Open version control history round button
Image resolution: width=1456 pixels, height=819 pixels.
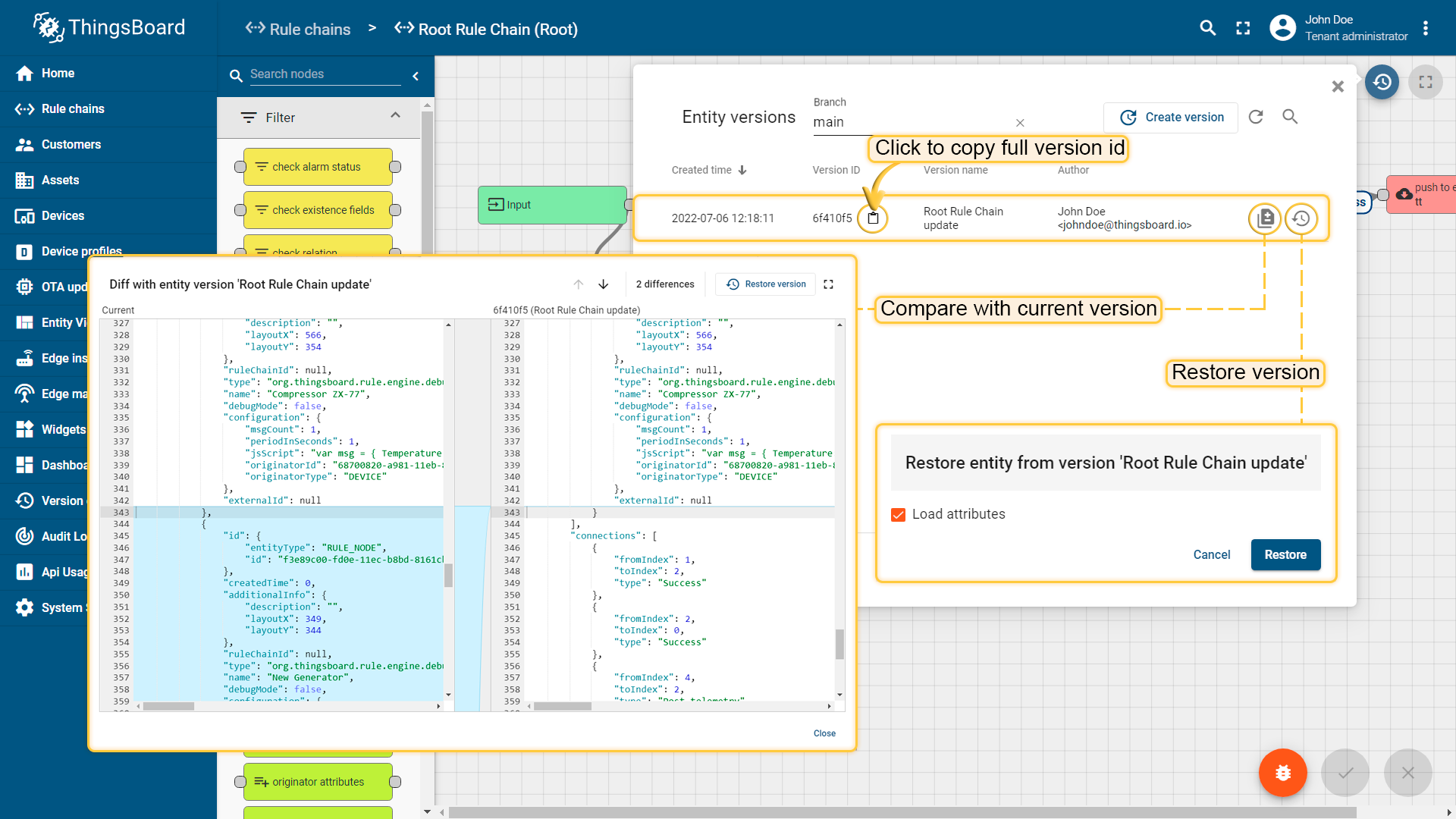[x=1382, y=82]
